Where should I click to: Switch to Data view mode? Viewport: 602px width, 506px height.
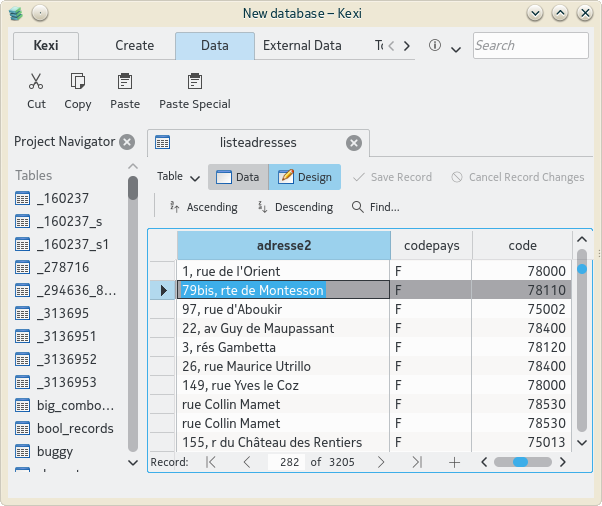tap(237, 177)
